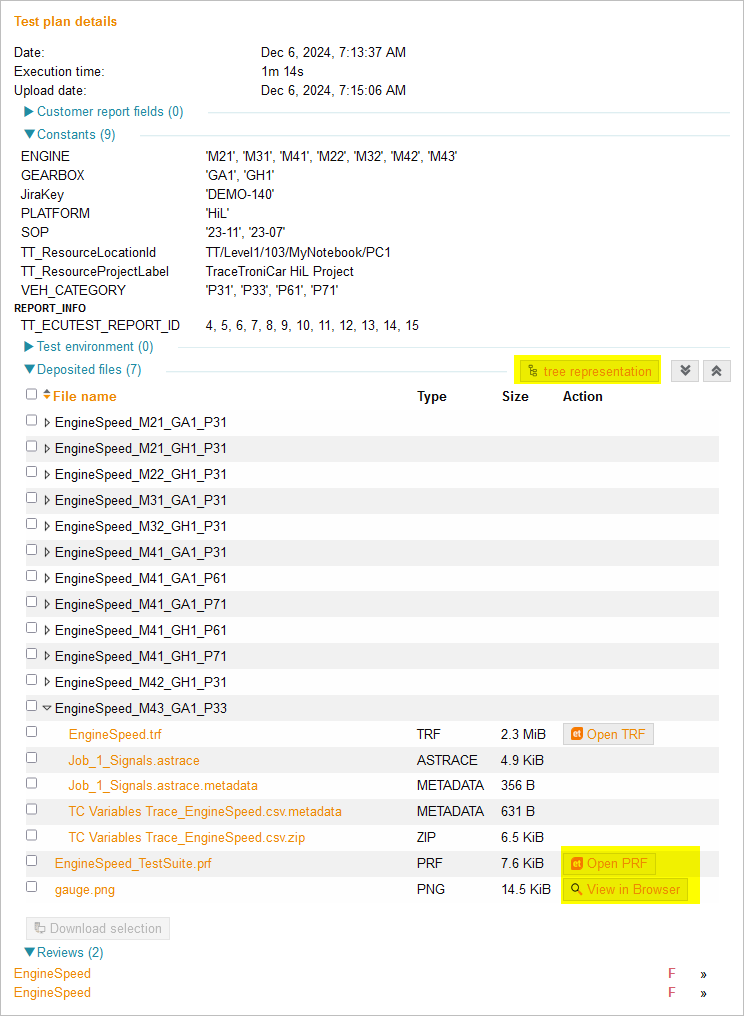Click the Test plan details heading
Viewport: 744px width, 1016px height.
[x=65, y=21]
